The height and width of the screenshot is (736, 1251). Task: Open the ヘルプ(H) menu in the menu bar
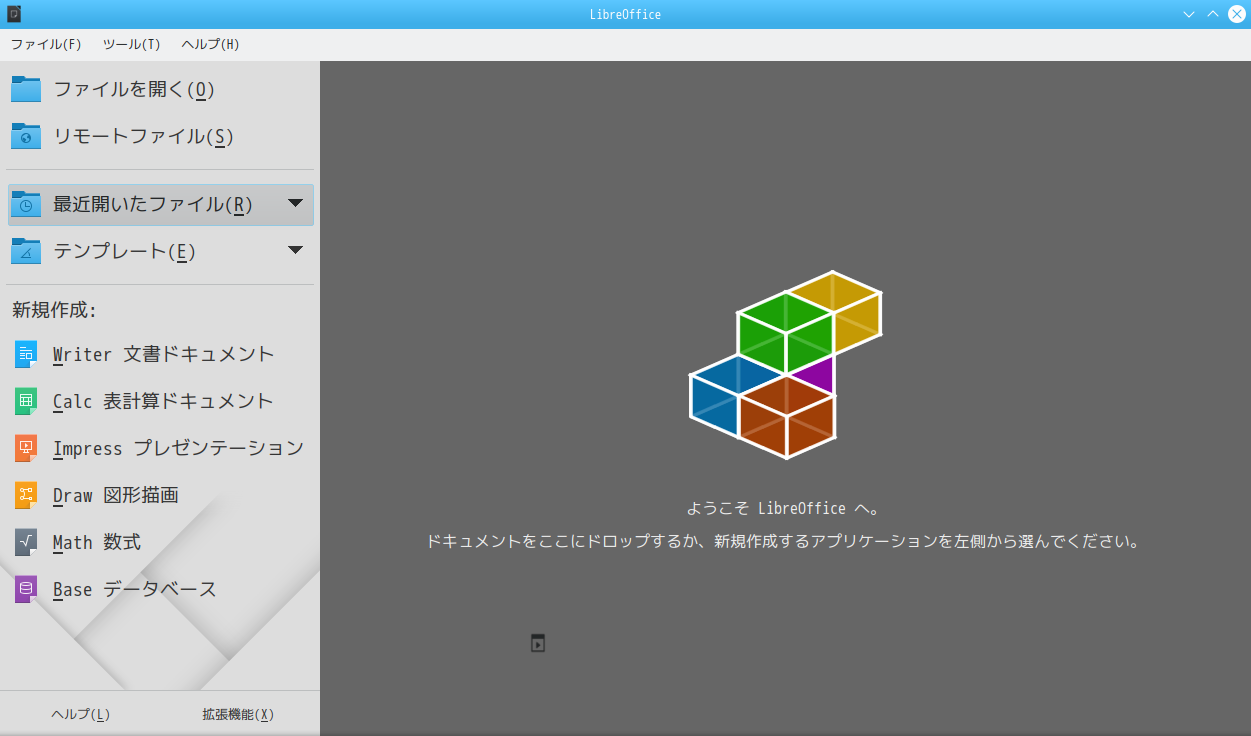(x=210, y=44)
